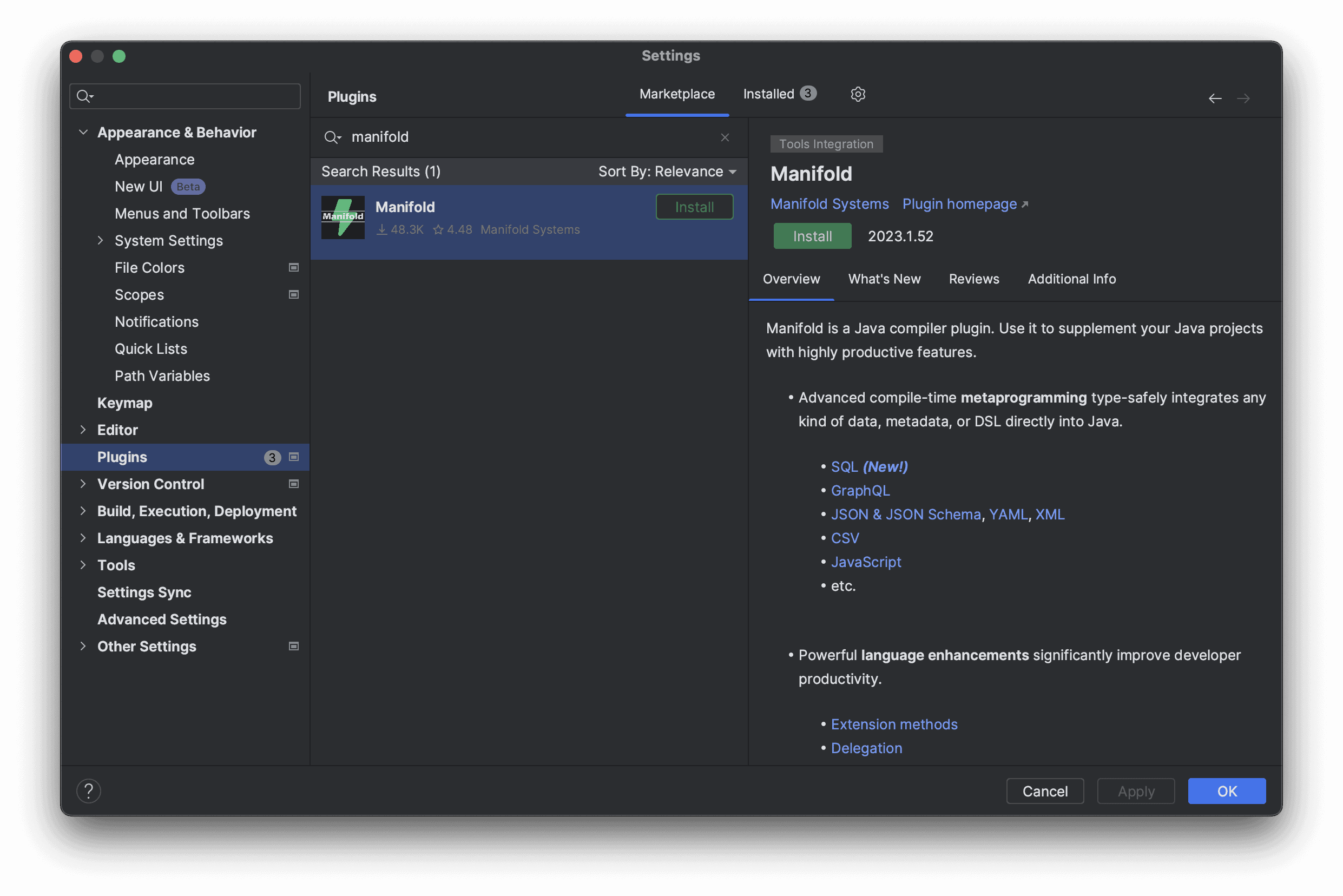Open the Delegation link

(866, 748)
